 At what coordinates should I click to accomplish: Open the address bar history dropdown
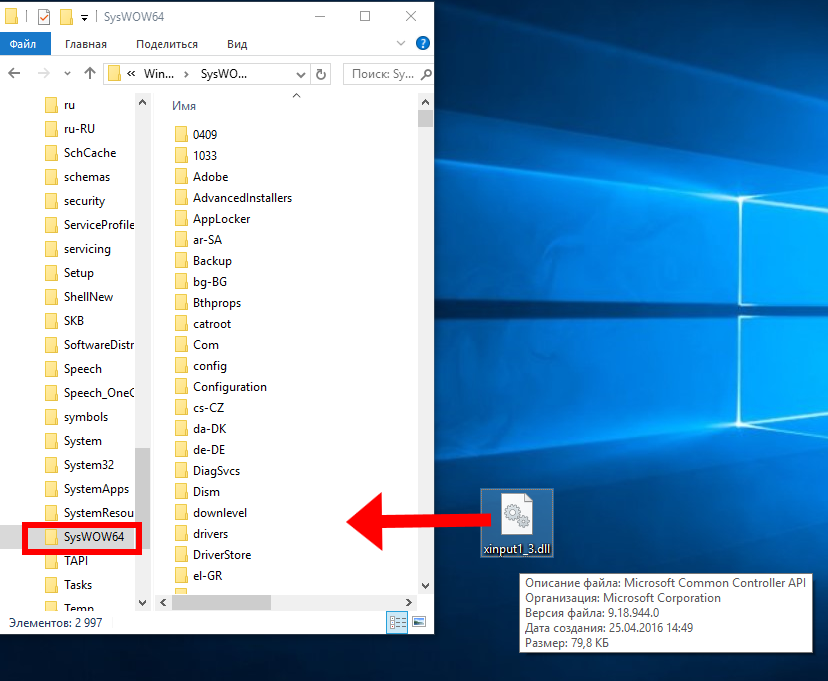tap(302, 74)
